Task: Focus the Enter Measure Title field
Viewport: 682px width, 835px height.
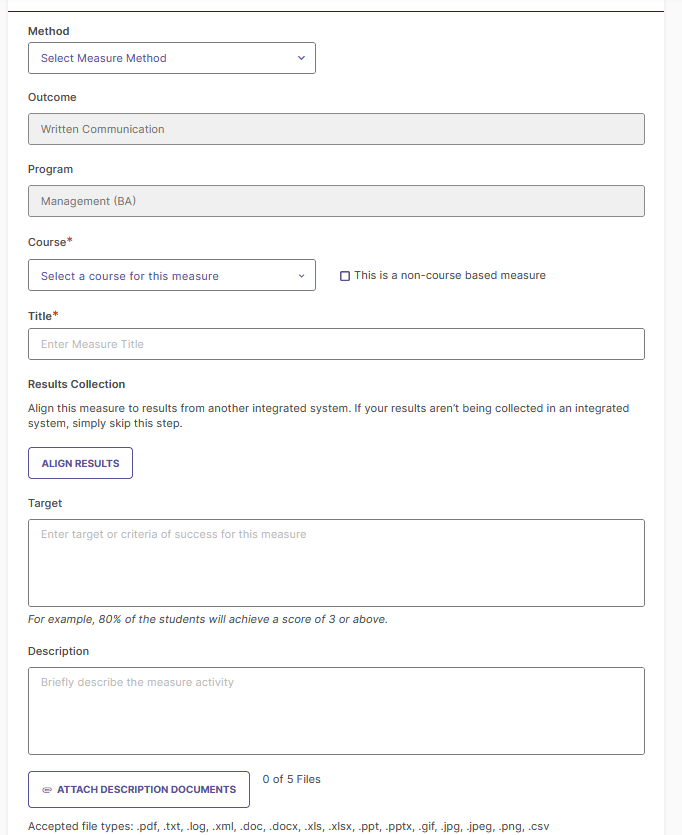Action: click(x=336, y=344)
